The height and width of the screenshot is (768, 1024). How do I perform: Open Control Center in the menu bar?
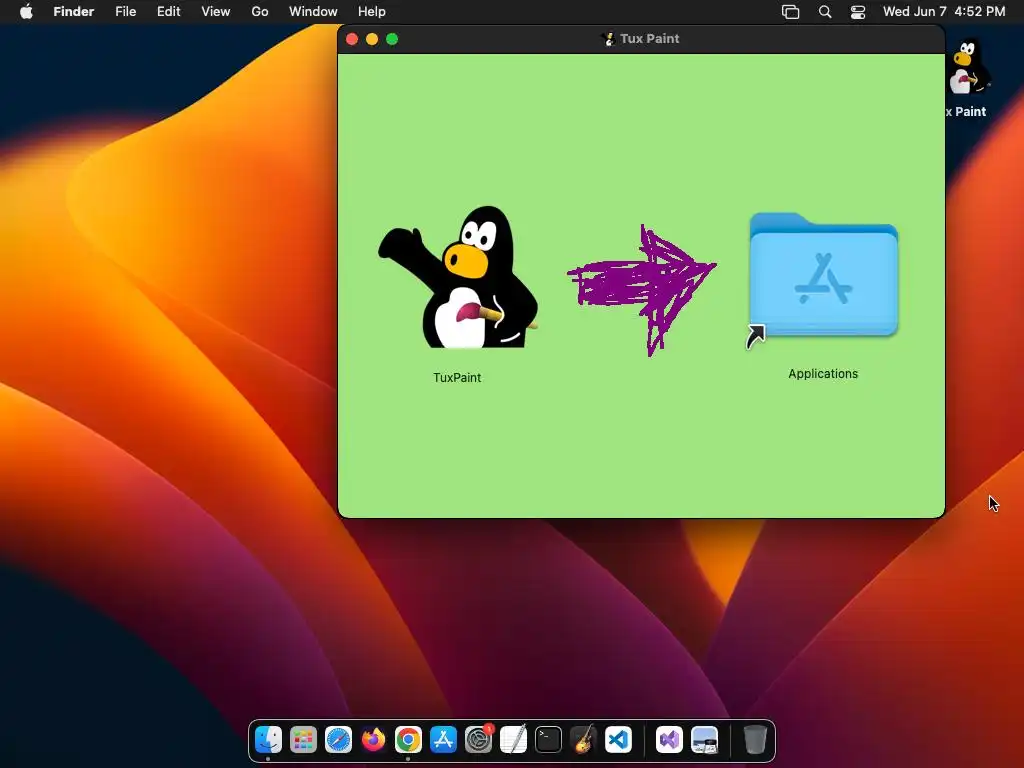(x=857, y=12)
